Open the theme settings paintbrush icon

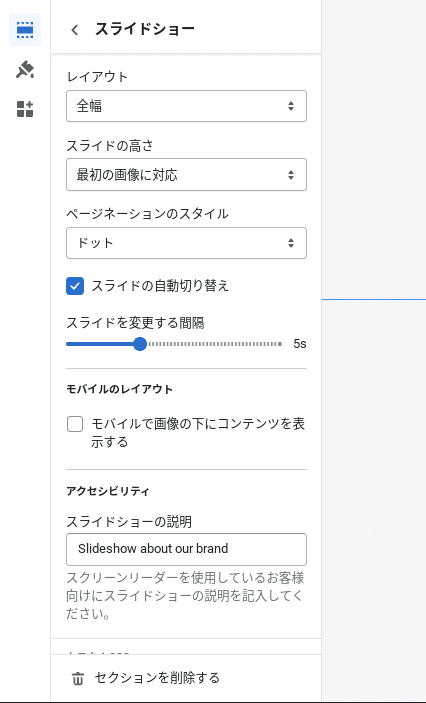25,69
